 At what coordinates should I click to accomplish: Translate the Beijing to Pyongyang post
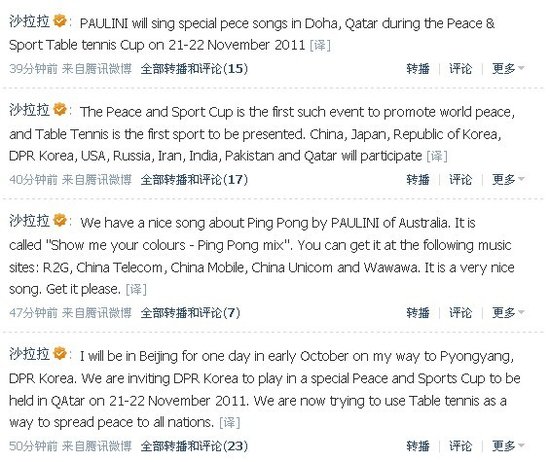point(229,422)
